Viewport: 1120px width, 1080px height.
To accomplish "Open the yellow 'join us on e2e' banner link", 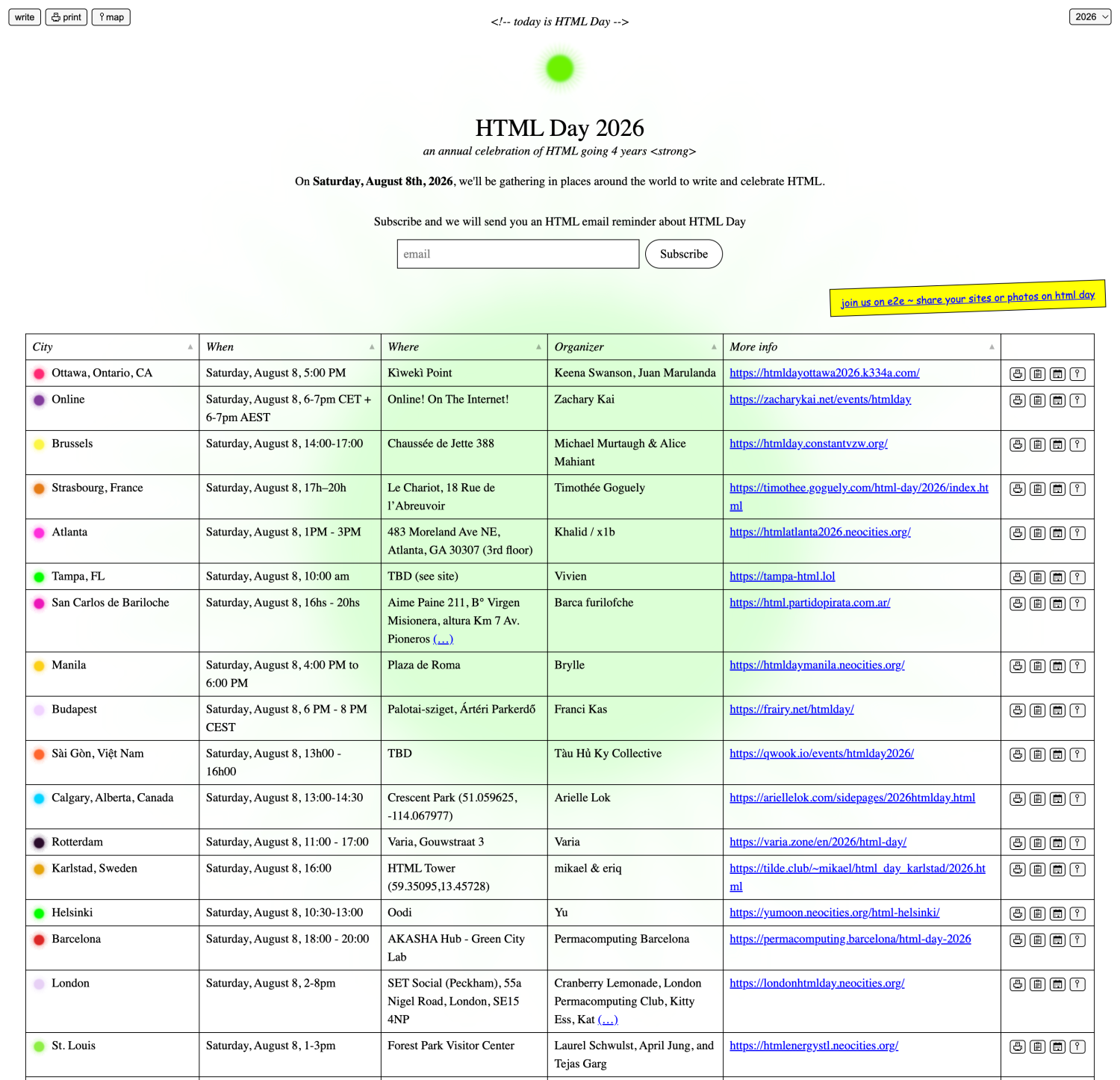I will (968, 299).
